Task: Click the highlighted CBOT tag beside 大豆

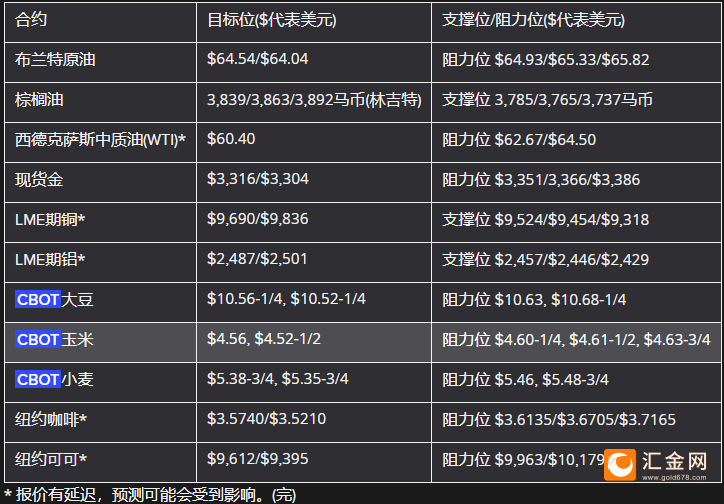Action: [38, 300]
